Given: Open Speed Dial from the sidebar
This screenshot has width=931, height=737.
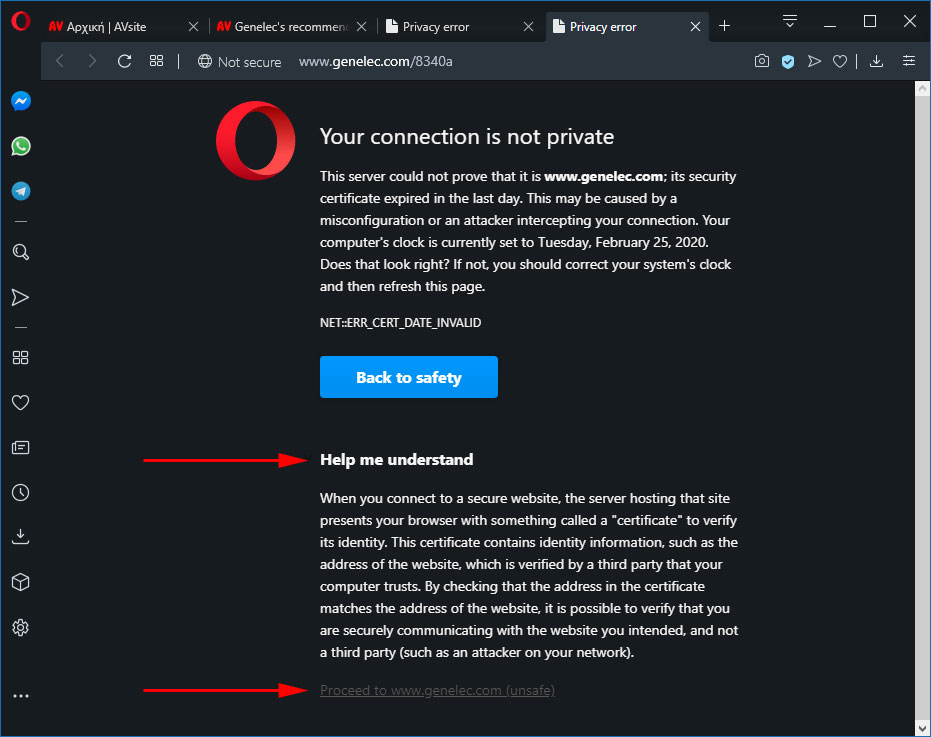Looking at the screenshot, I should [21, 358].
